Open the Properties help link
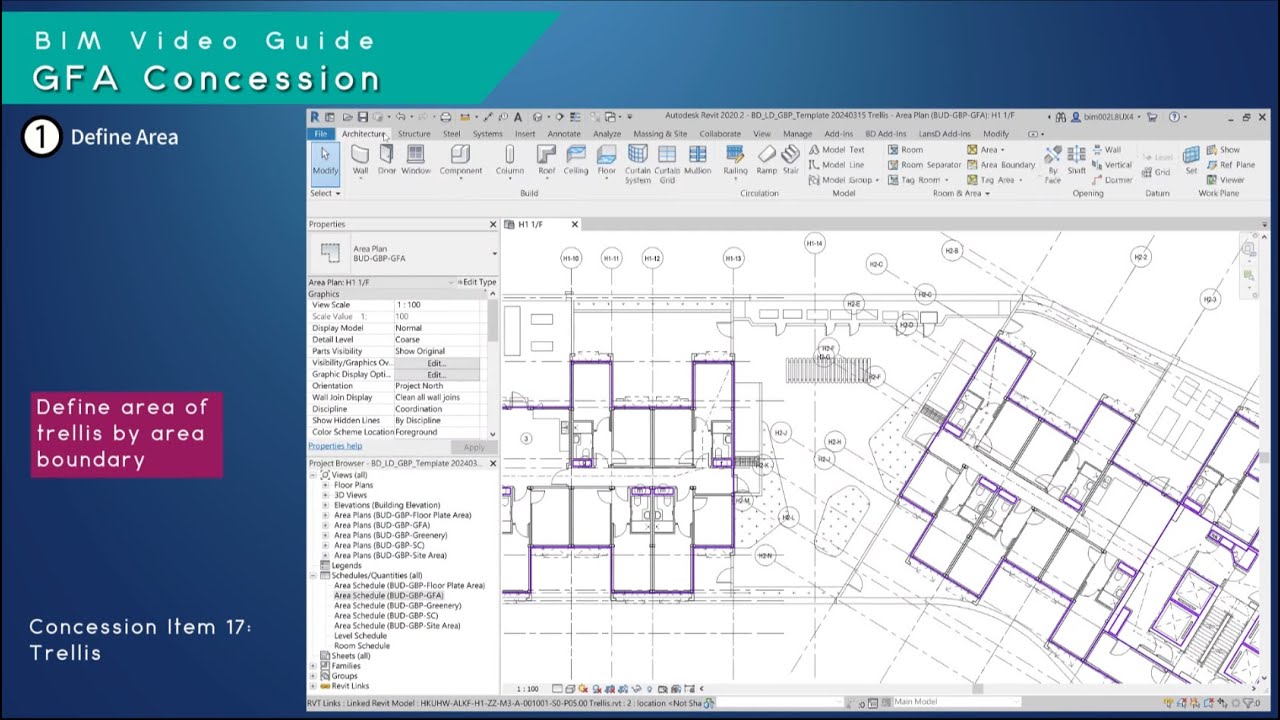This screenshot has height=720, width=1280. point(335,446)
